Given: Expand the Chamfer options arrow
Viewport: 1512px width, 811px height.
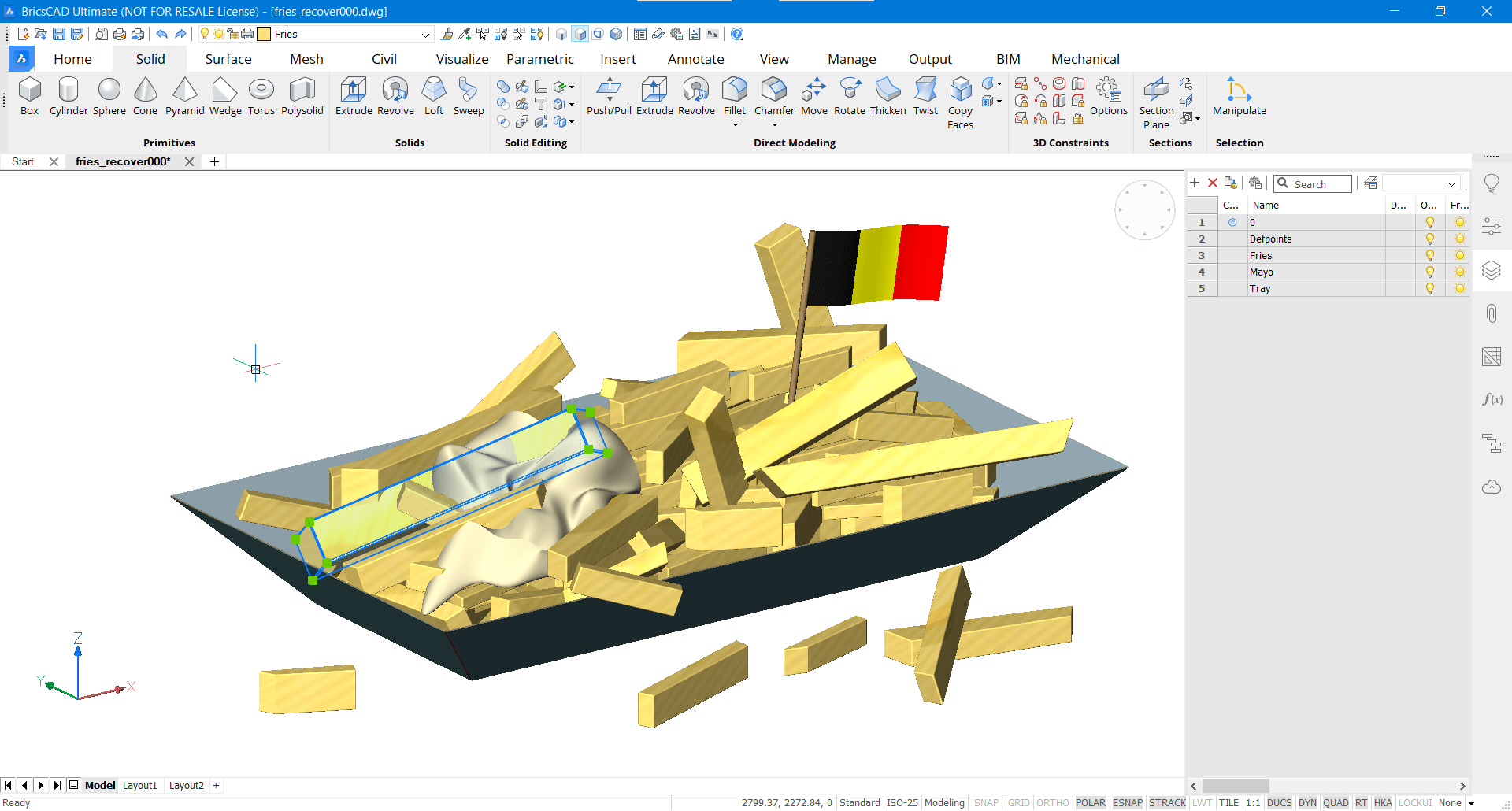Looking at the screenshot, I should pyautogui.click(x=774, y=125).
